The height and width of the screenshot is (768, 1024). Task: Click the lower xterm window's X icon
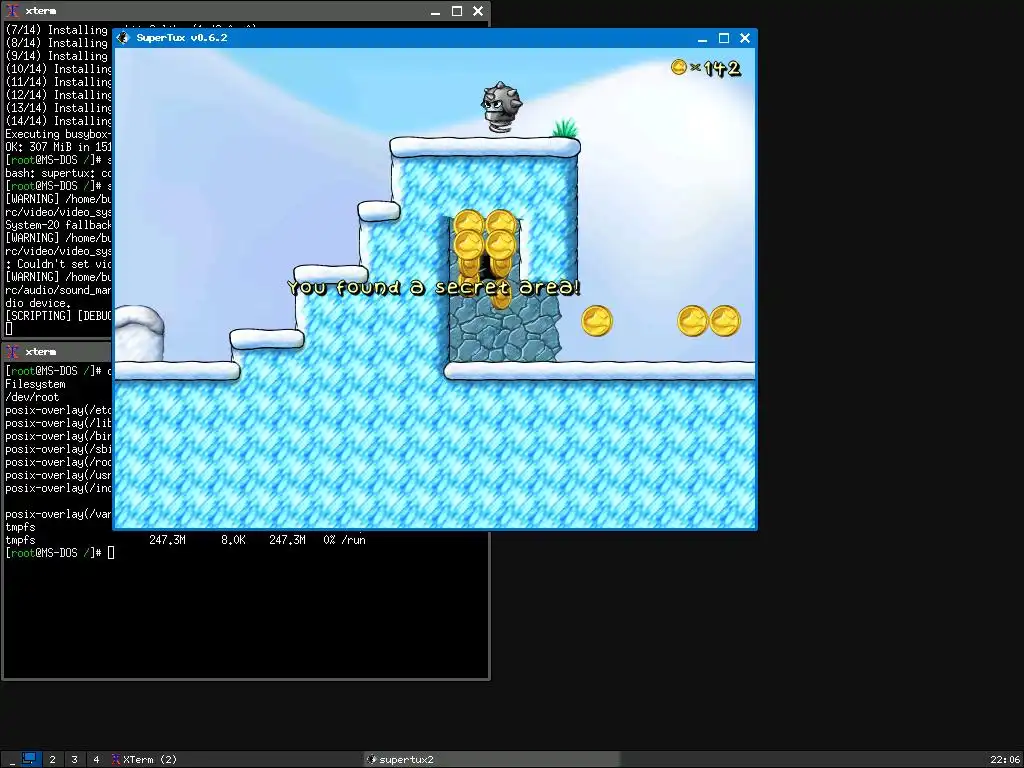[x=12, y=352]
